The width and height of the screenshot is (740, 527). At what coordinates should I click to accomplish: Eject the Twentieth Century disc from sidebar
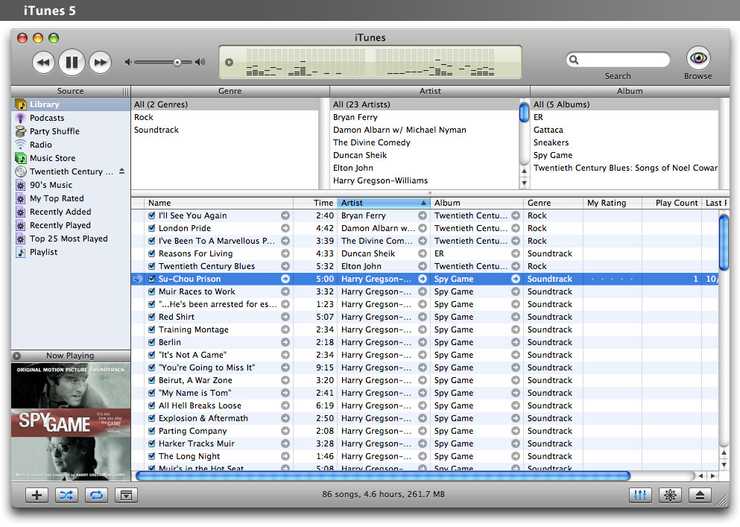[122, 171]
